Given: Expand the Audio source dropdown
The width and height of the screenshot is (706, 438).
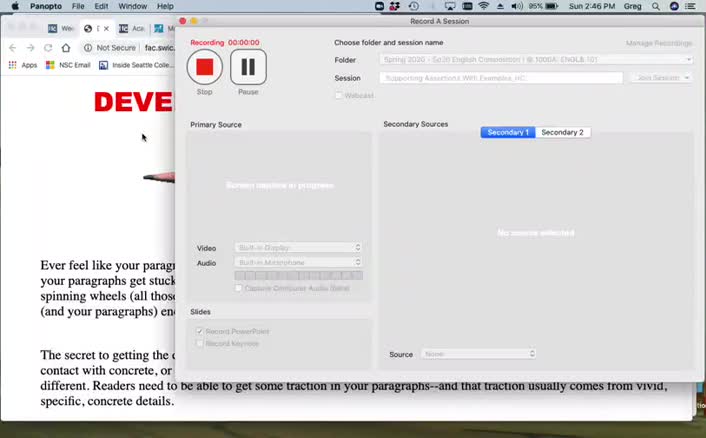Looking at the screenshot, I should tap(298, 262).
